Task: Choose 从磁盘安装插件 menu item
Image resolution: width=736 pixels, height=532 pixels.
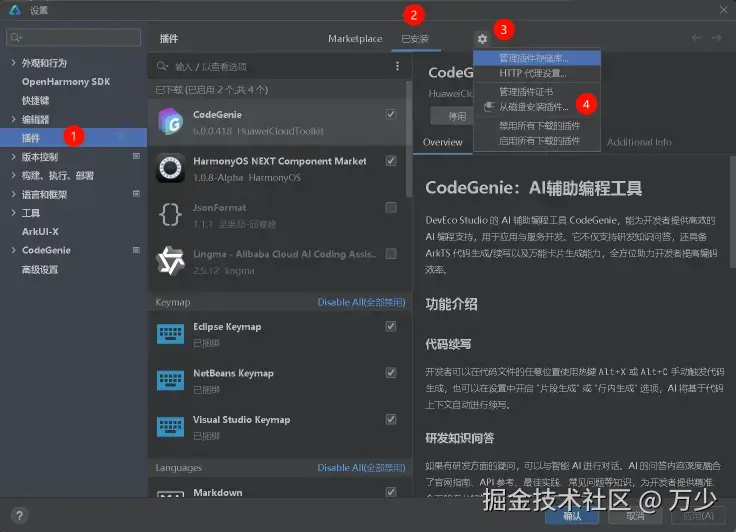Action: [537, 107]
